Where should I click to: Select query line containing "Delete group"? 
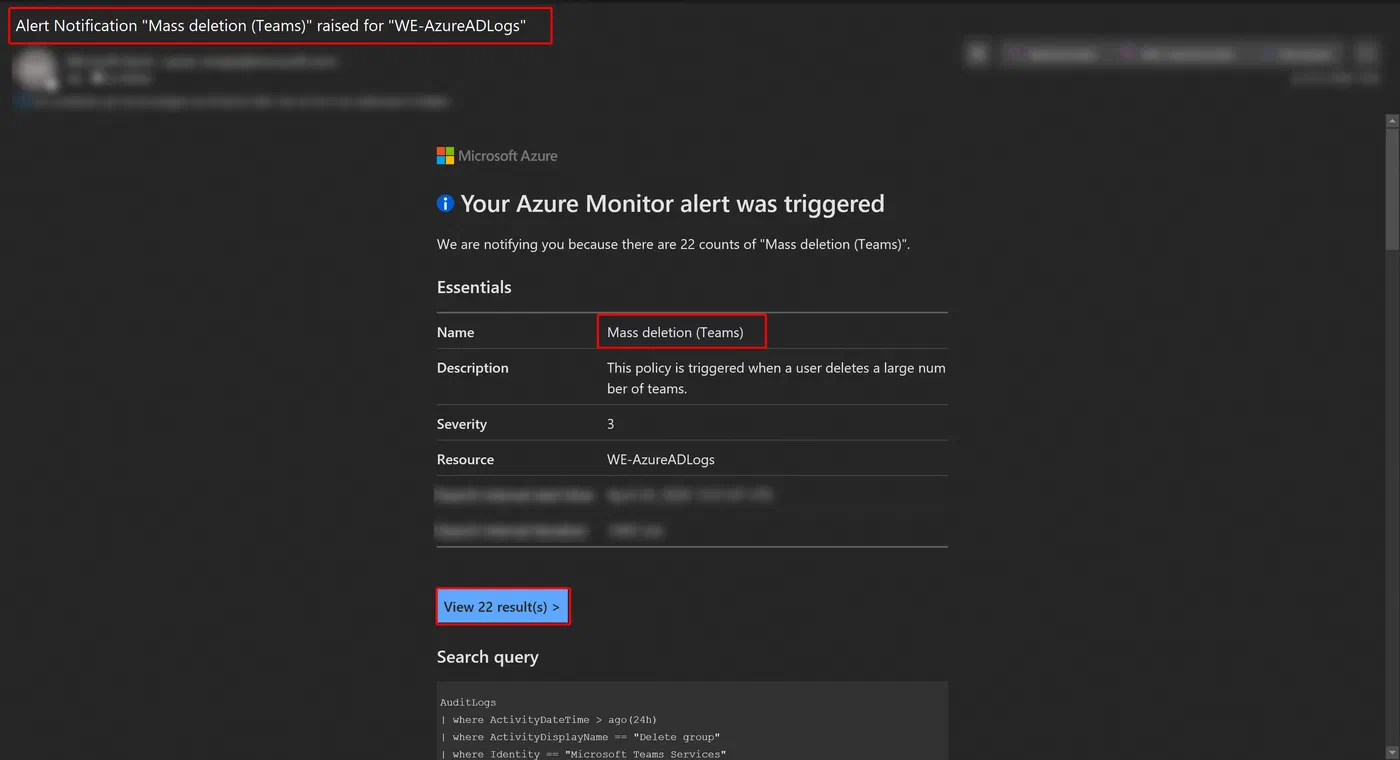tap(581, 737)
